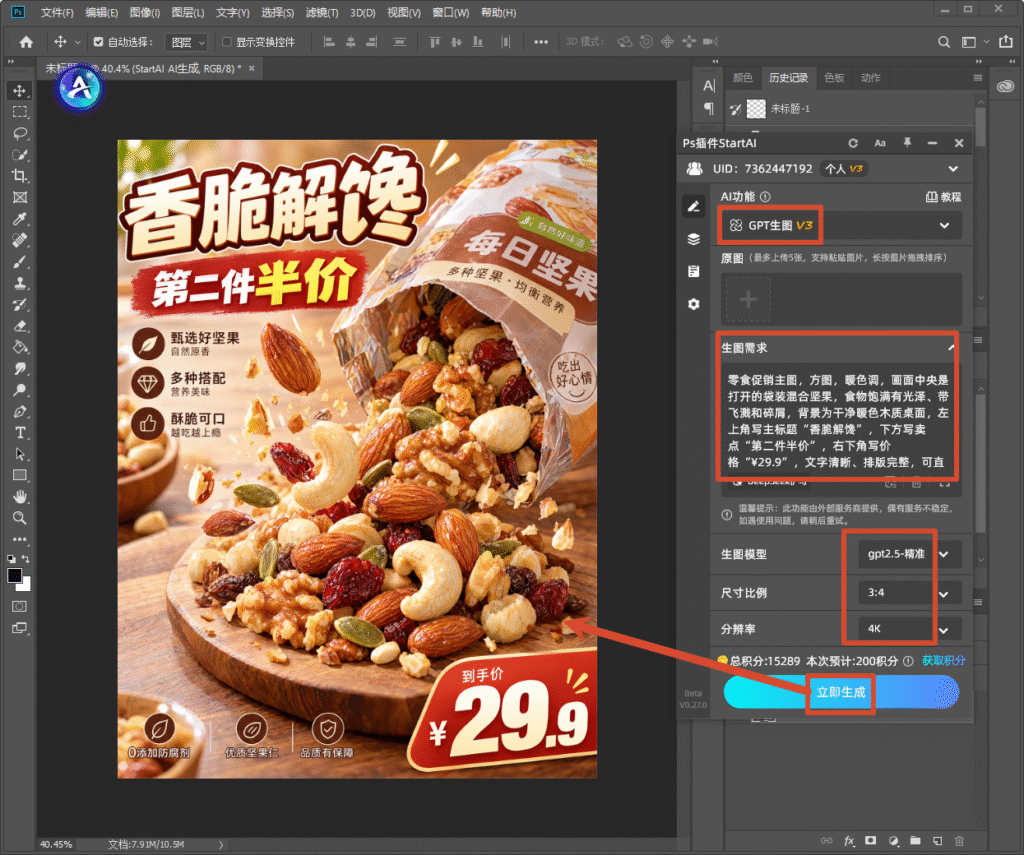Open the 教程 tutorial link
This screenshot has width=1024, height=855.
(x=944, y=197)
